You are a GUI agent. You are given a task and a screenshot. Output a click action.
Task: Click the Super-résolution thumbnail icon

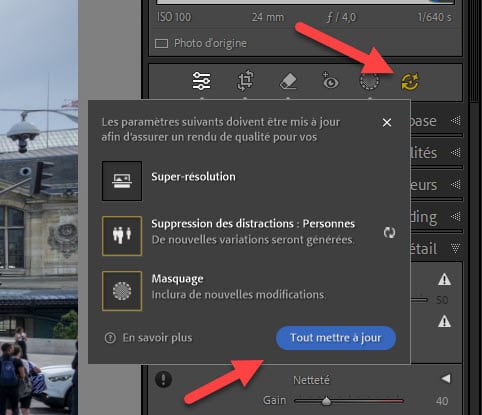[x=122, y=181]
